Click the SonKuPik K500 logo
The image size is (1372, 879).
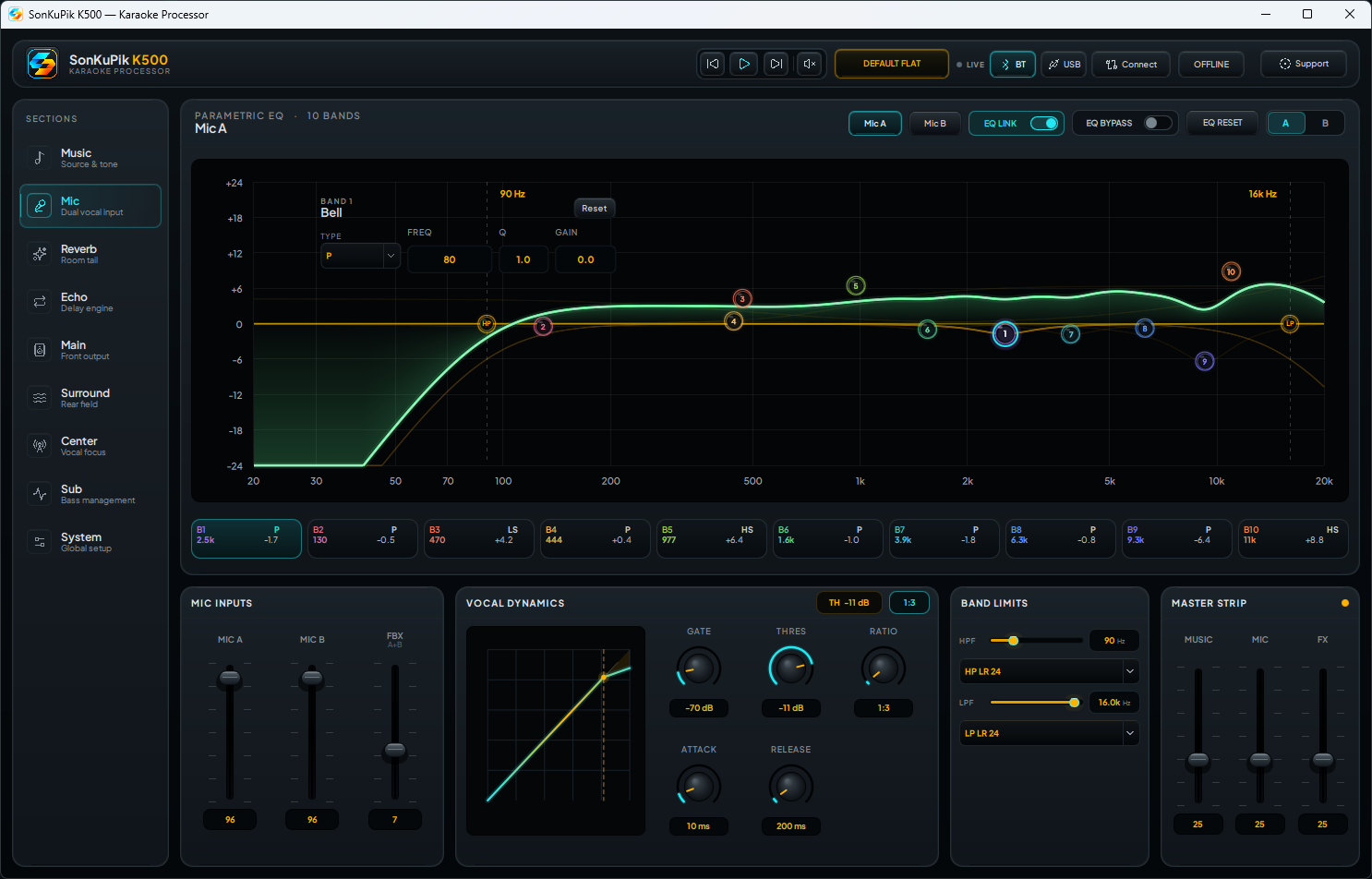(x=42, y=64)
